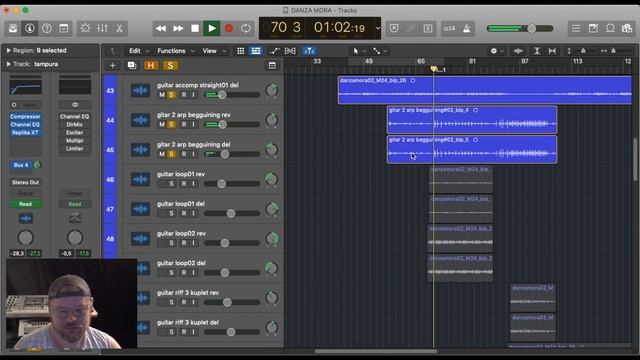This screenshot has width=640, height=360.
Task: Unsolo track 44 gitar 2 arp begguining rev
Action: click(x=172, y=124)
